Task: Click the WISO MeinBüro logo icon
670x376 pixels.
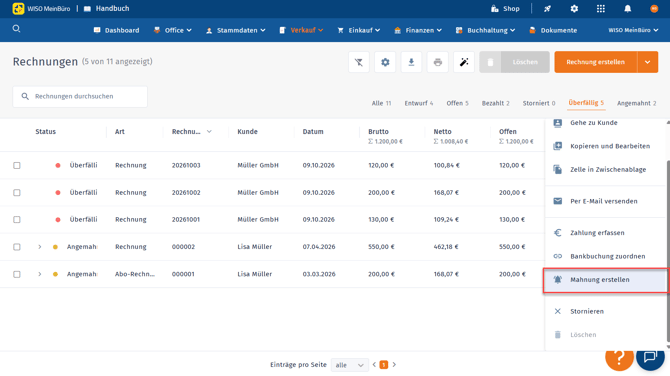Action: (x=18, y=9)
